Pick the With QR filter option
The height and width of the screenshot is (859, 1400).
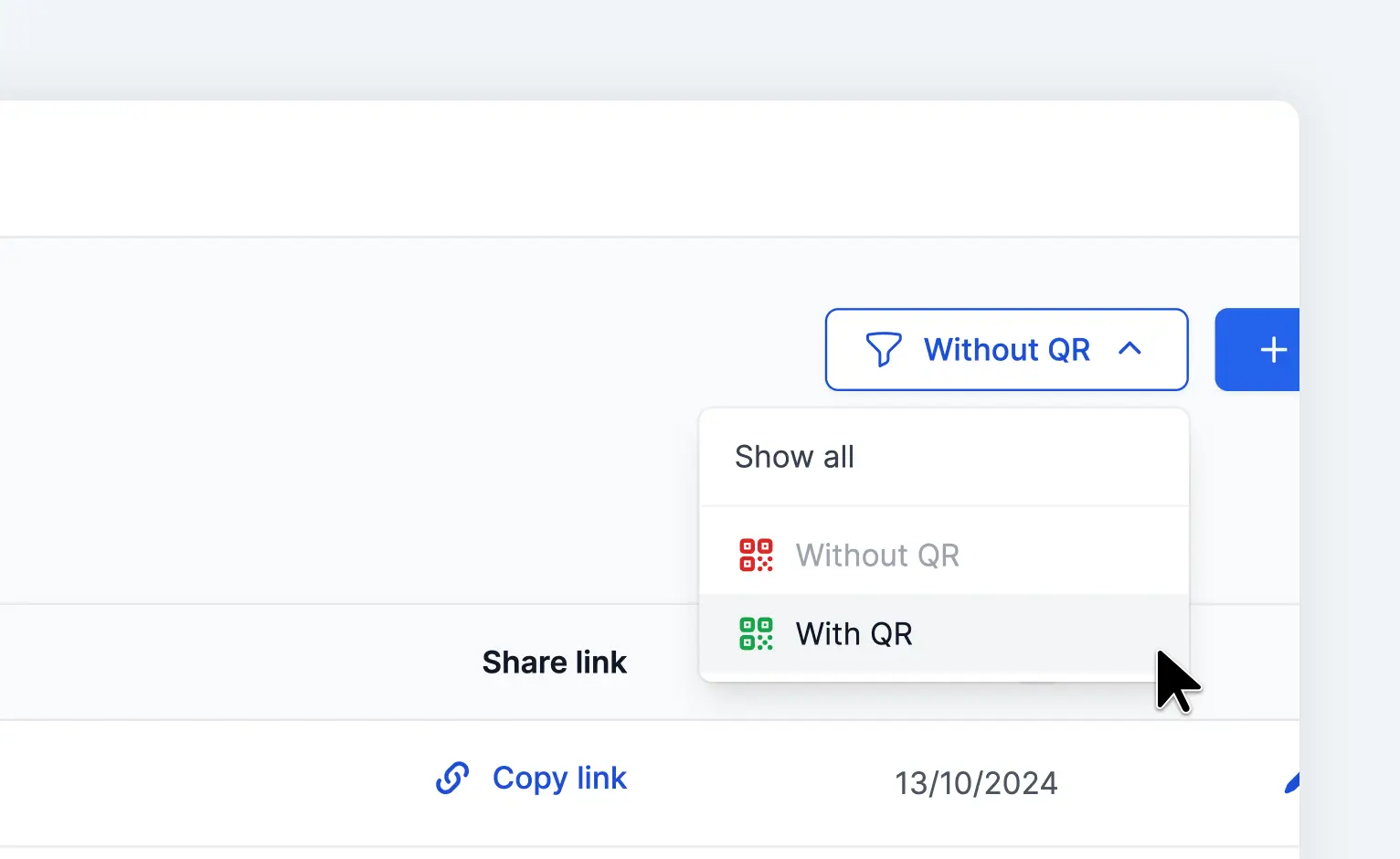[x=854, y=633]
